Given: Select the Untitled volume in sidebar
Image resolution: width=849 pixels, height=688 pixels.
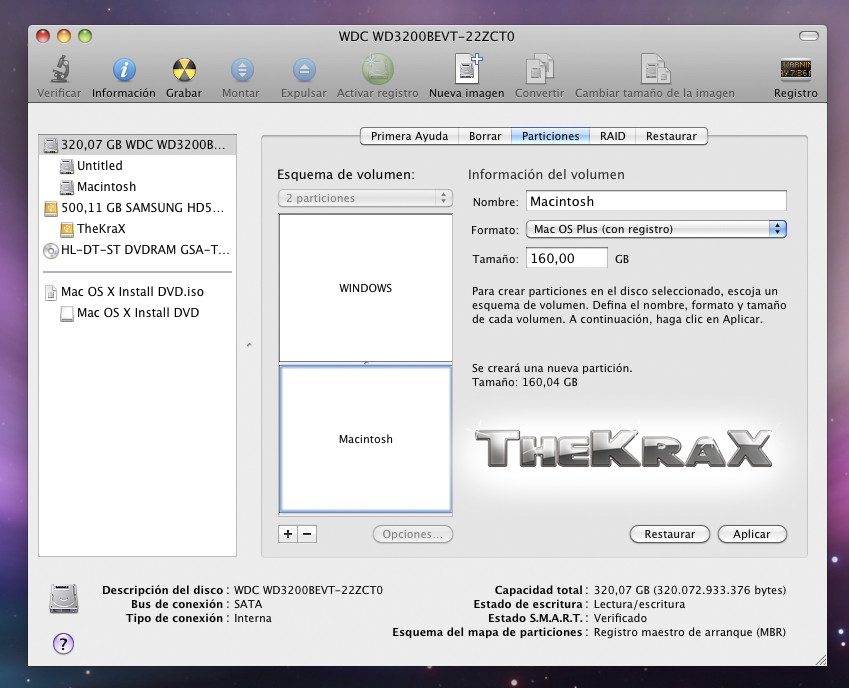Looking at the screenshot, I should click(x=138, y=166).
